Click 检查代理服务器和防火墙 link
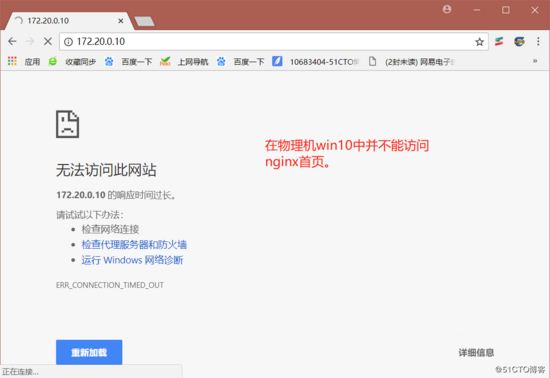 click(x=134, y=244)
